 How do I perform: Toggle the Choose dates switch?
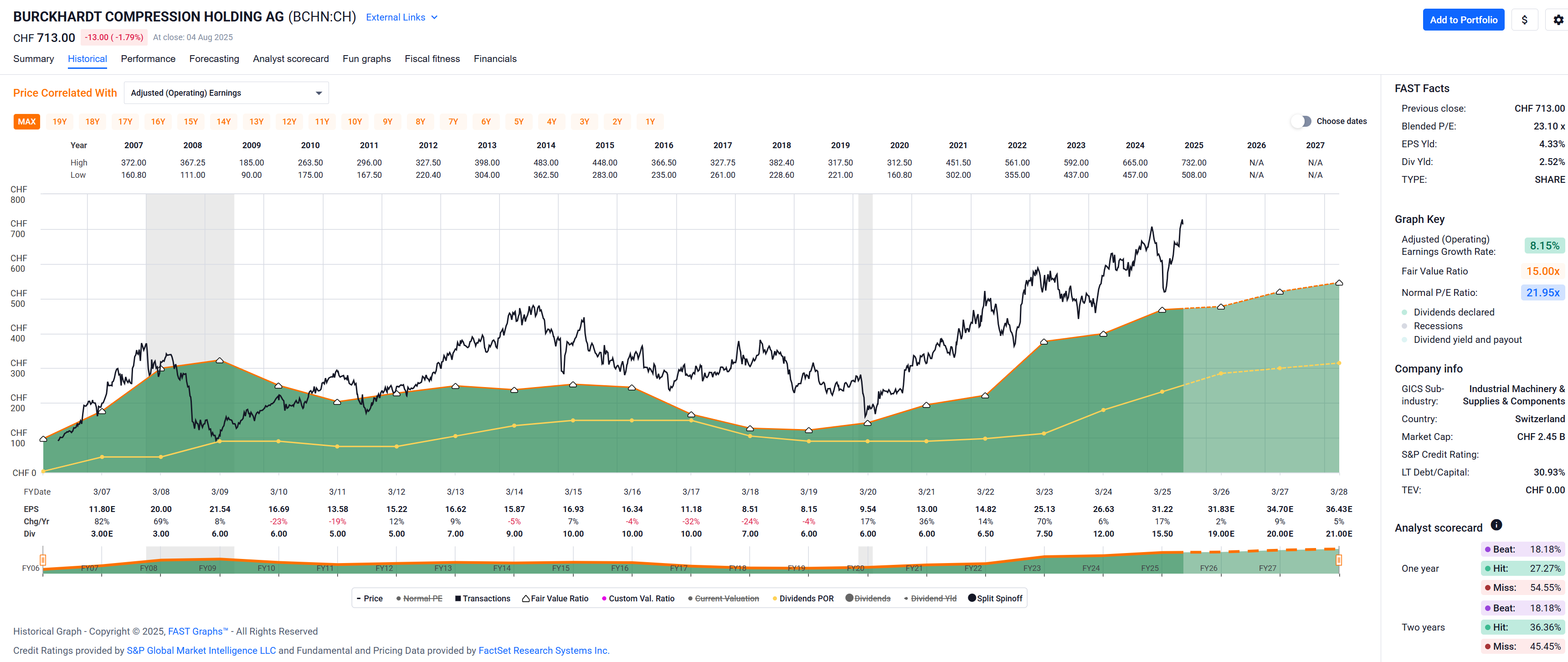click(x=1301, y=121)
